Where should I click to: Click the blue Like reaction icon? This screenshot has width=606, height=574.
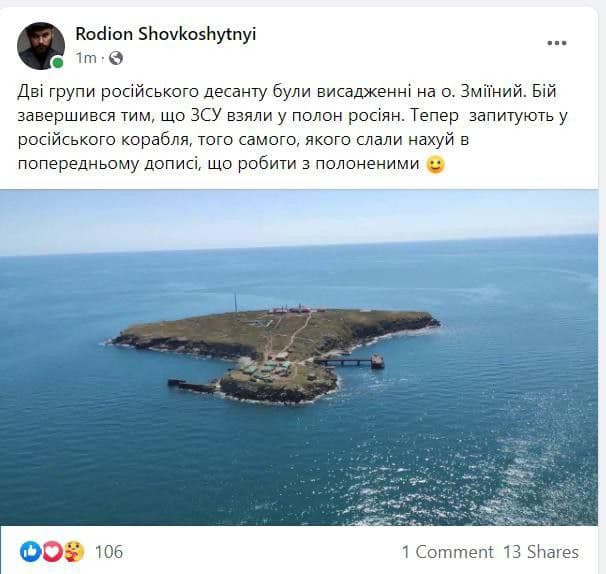30,551
